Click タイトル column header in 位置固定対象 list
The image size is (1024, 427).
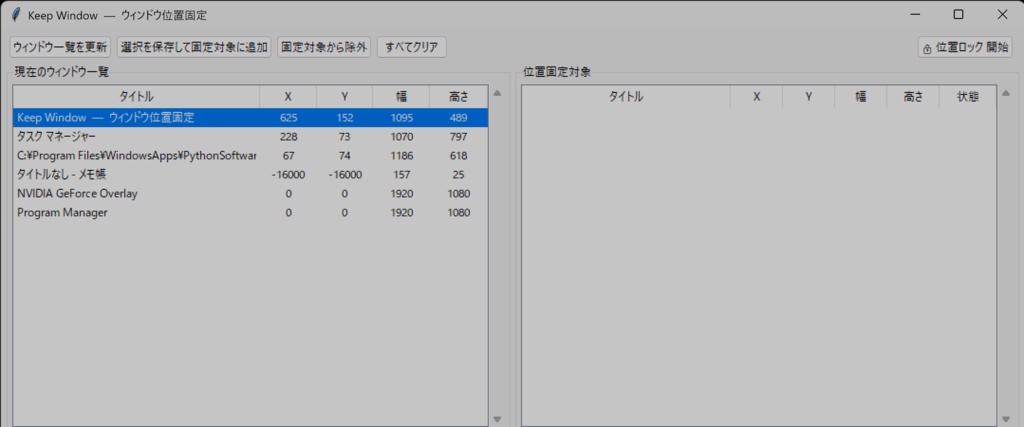[x=626, y=97]
